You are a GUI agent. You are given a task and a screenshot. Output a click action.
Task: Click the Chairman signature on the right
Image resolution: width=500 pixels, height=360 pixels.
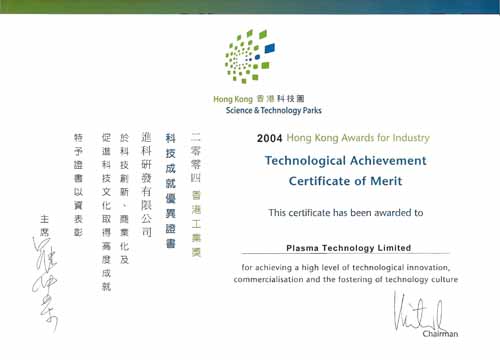click(418, 311)
